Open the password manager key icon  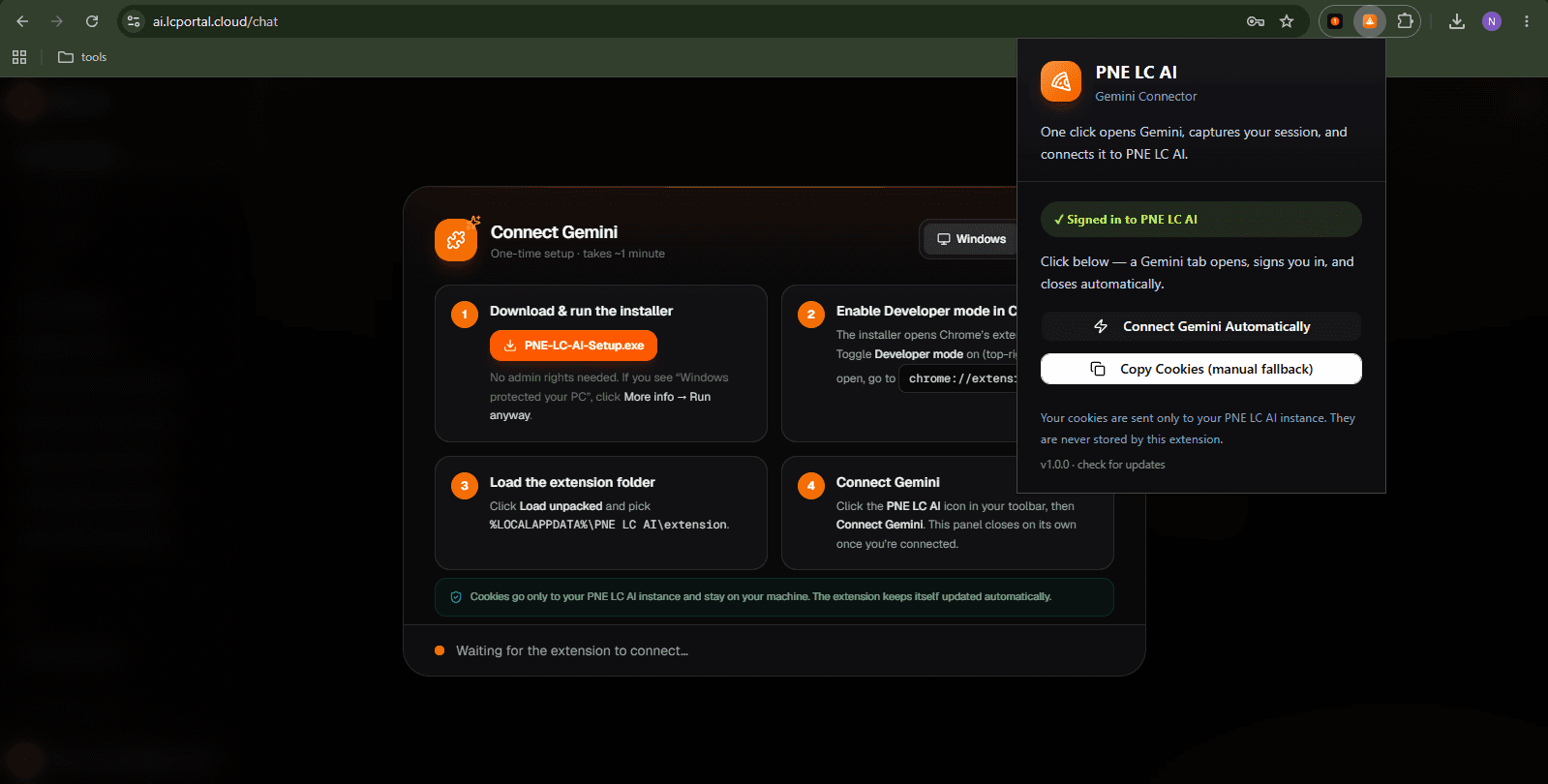coord(1256,21)
